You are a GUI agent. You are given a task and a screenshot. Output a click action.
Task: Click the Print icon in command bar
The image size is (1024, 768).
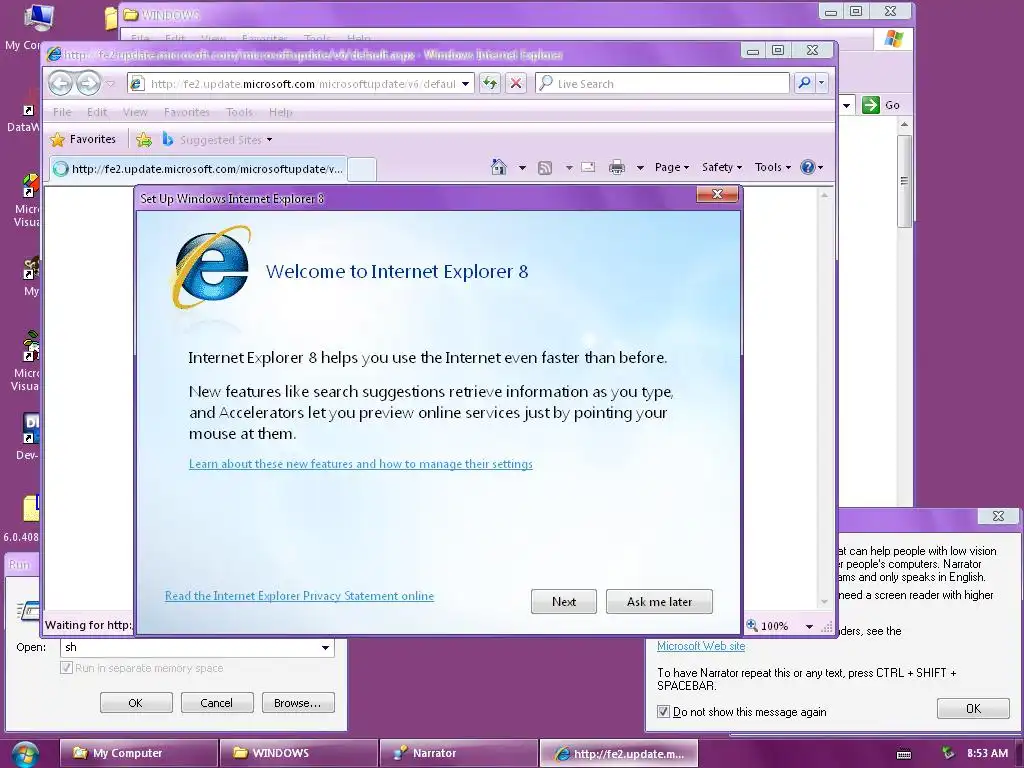617,168
